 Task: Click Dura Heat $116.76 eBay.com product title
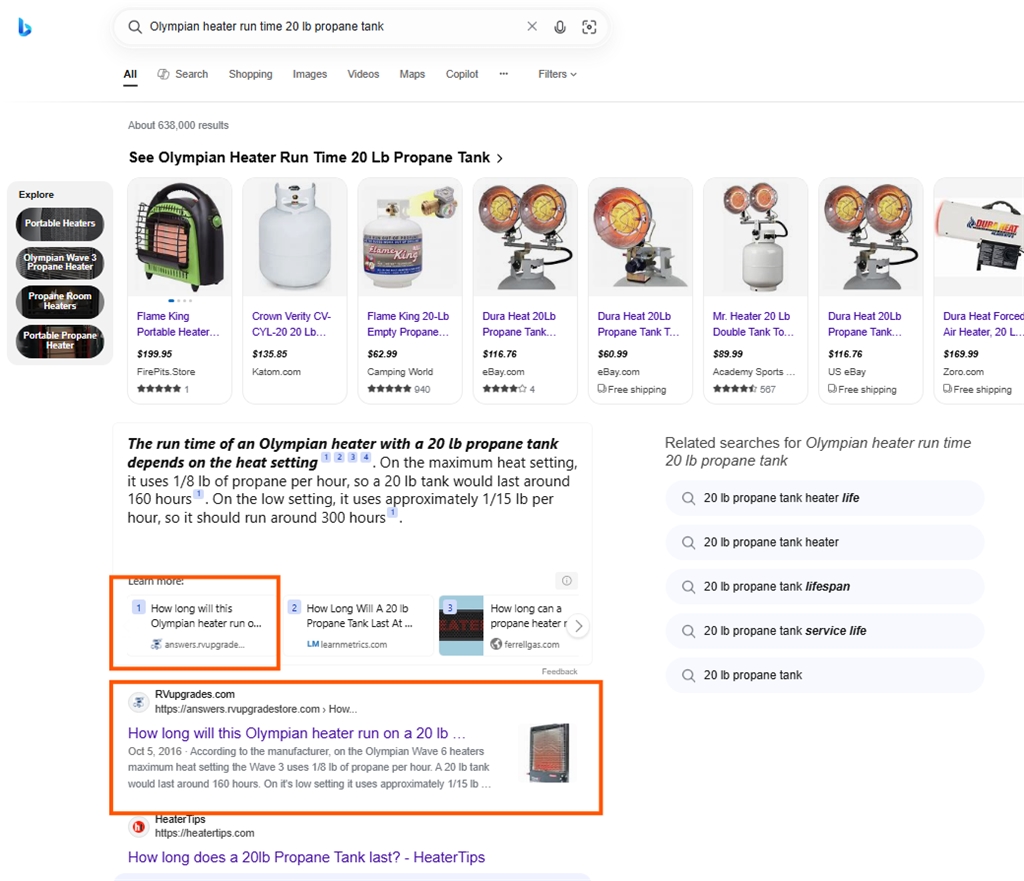[x=520, y=324]
